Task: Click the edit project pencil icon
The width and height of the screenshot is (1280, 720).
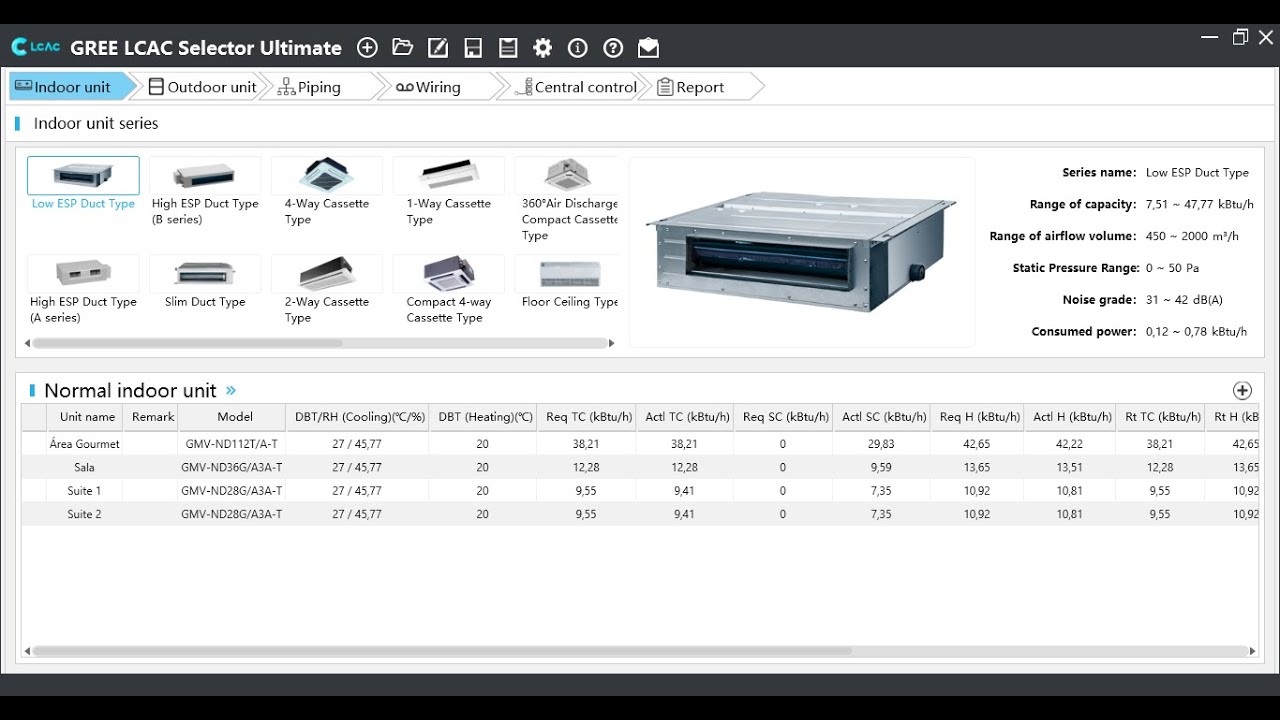Action: tap(438, 48)
